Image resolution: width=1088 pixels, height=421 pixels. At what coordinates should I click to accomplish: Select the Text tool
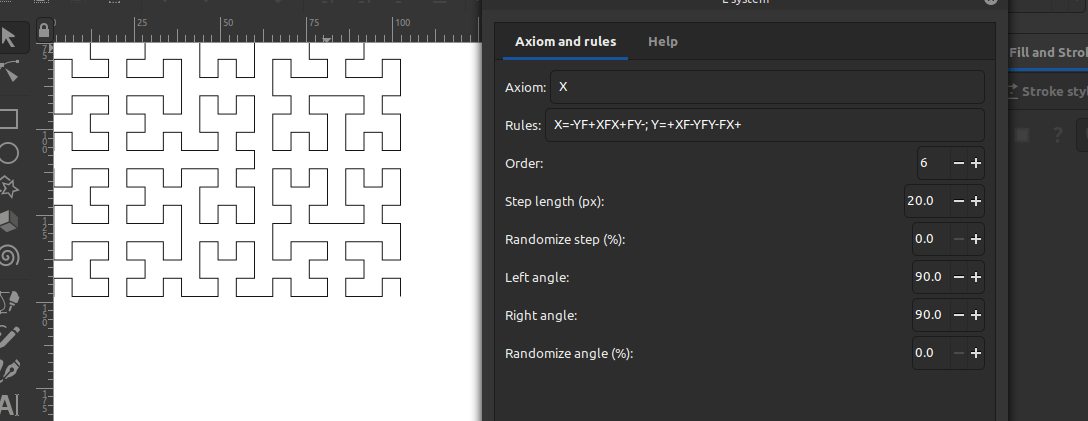8,404
